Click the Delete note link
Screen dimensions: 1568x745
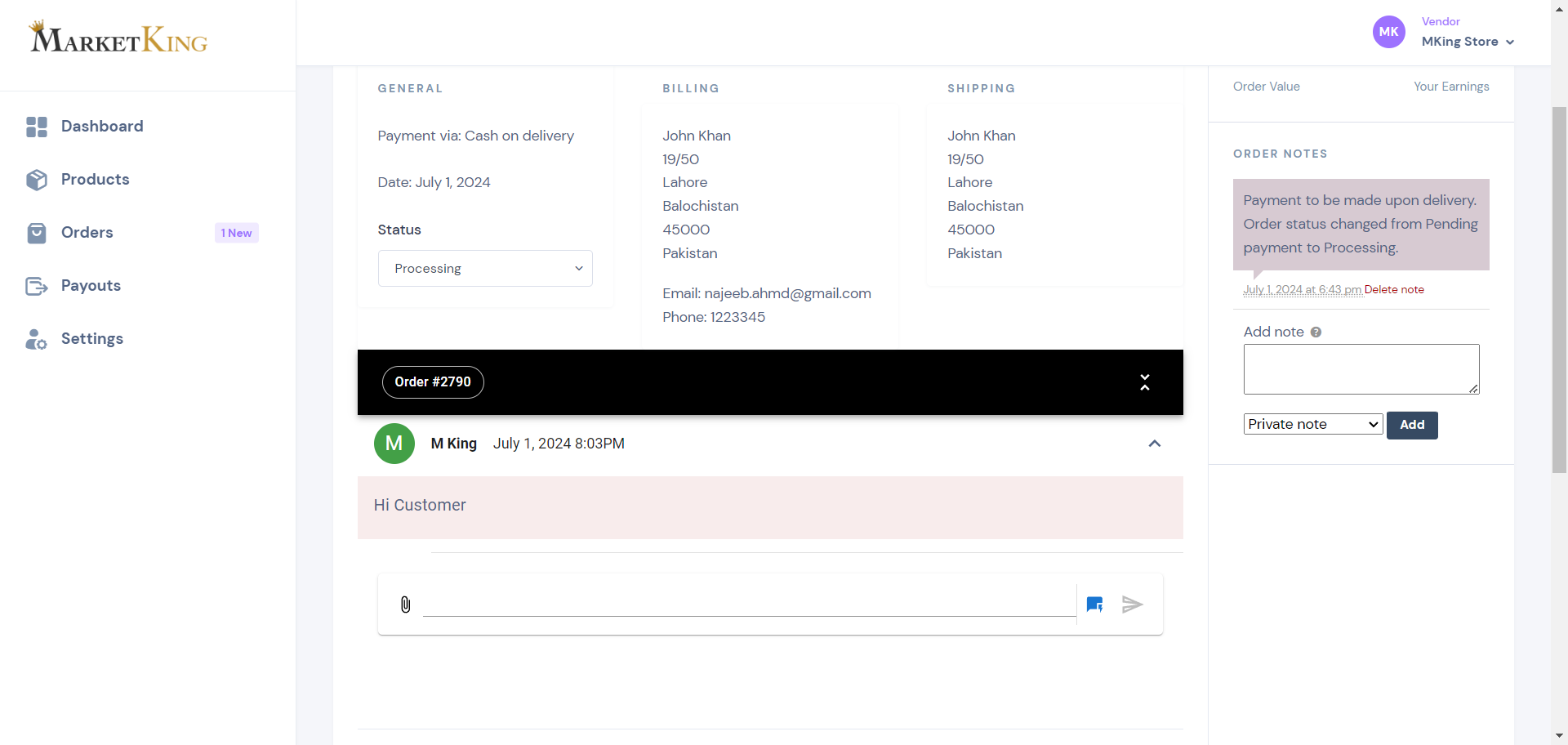coord(1394,290)
